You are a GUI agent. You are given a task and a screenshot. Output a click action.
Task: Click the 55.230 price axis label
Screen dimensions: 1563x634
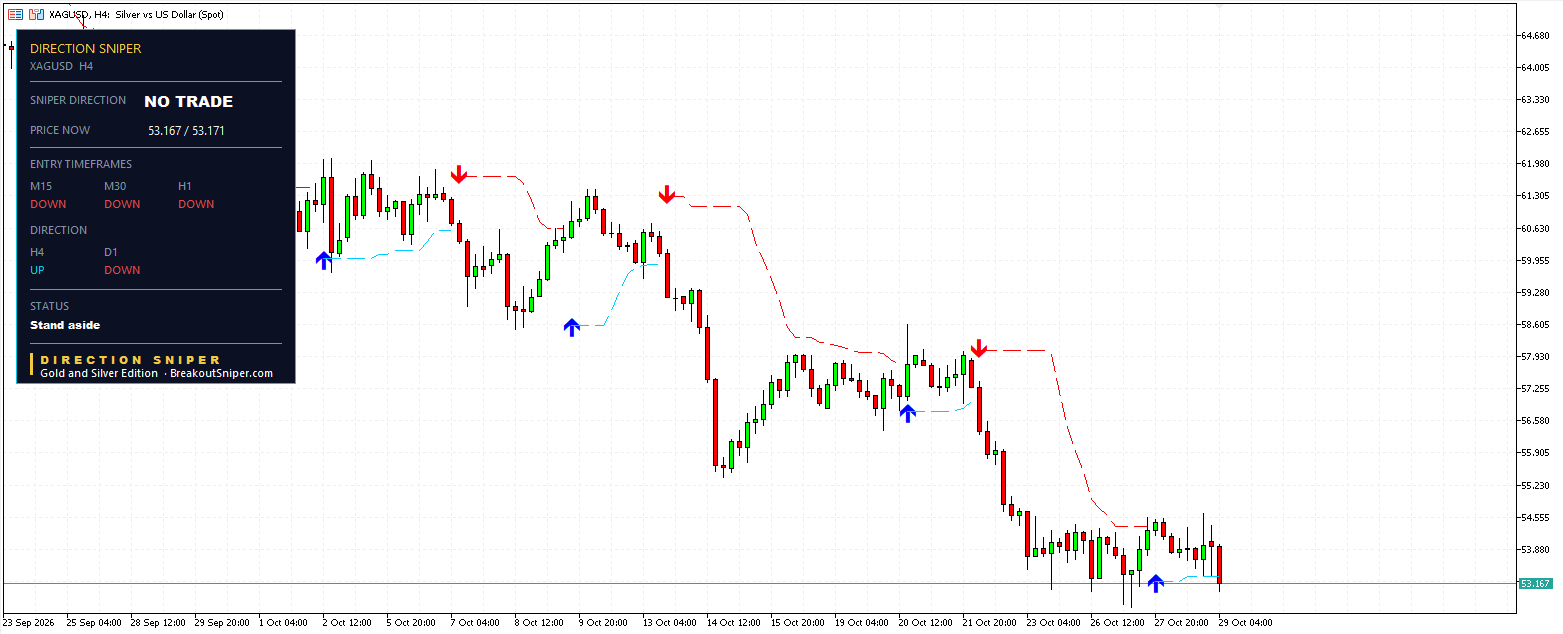[x=1535, y=485]
